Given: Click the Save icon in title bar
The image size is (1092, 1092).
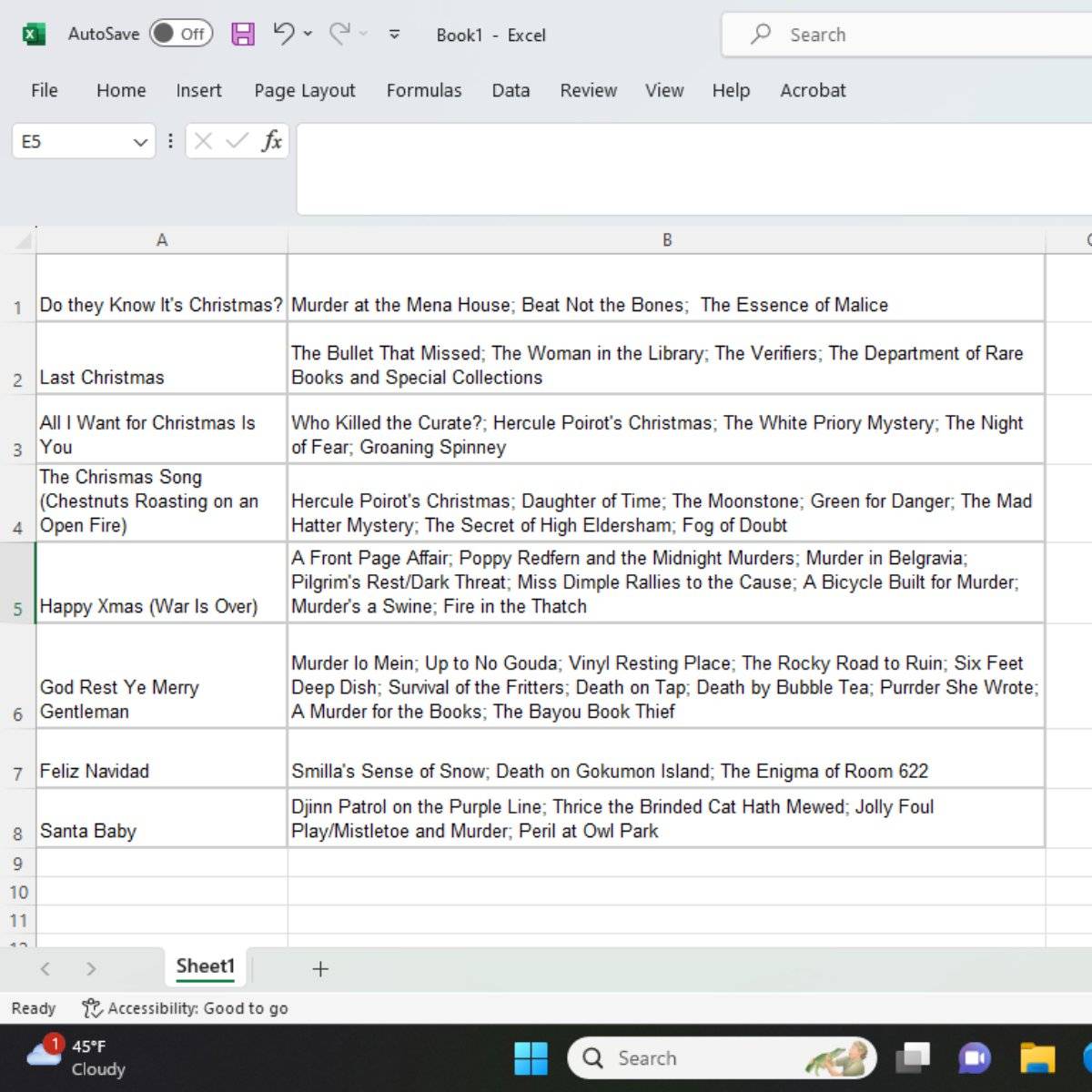Looking at the screenshot, I should click(x=243, y=35).
